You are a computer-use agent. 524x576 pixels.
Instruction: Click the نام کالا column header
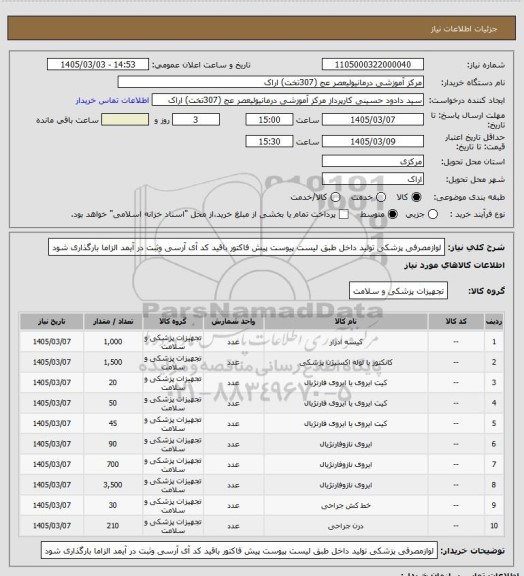(x=345, y=322)
